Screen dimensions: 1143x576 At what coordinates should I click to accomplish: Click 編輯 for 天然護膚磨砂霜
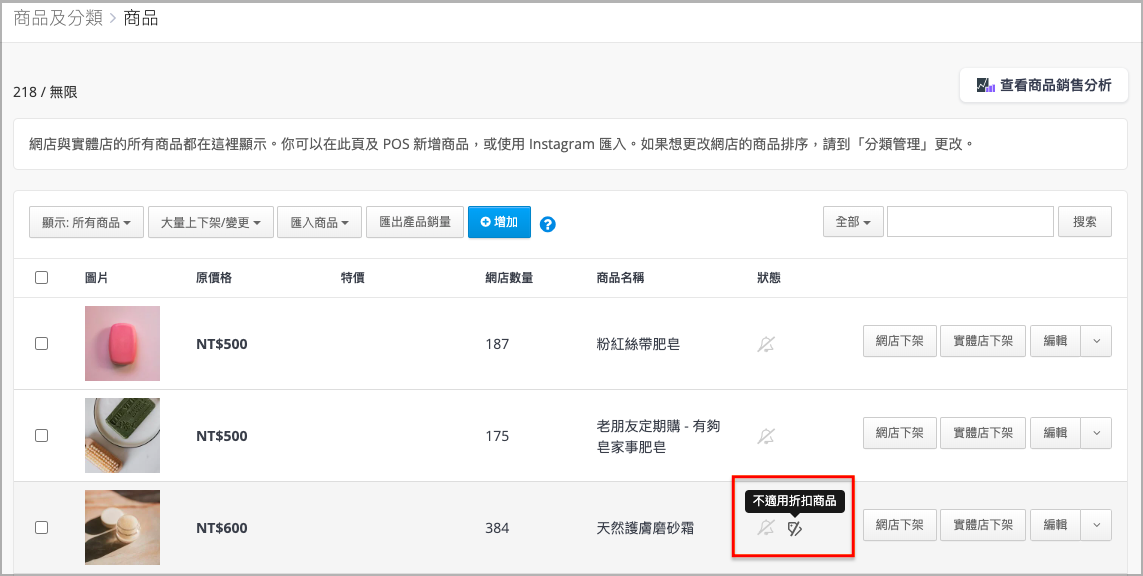tap(1055, 525)
